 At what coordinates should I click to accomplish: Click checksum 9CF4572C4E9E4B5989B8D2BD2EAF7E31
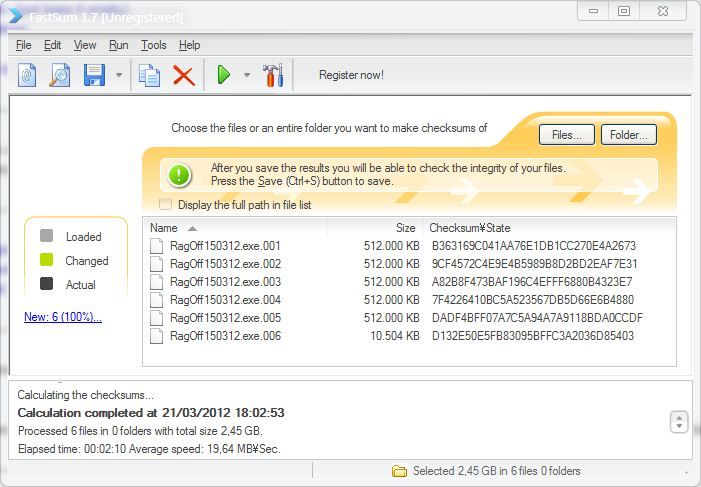point(534,264)
